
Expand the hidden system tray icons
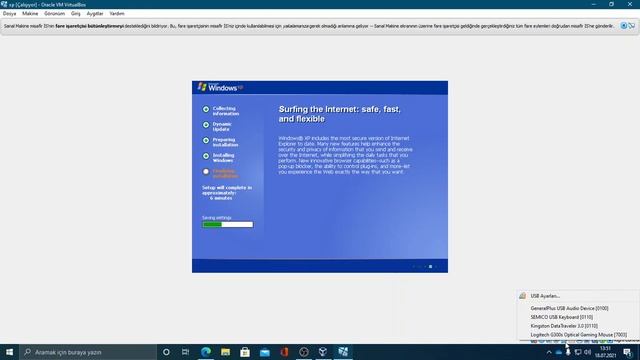[549, 352]
